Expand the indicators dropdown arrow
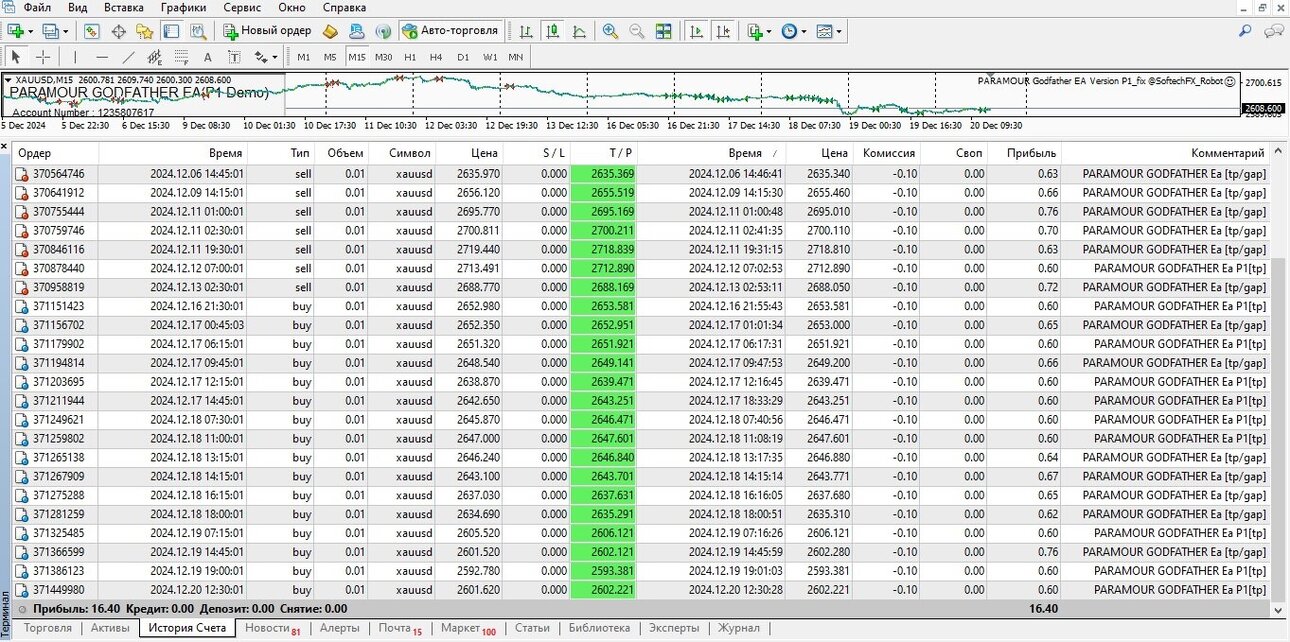Screen dimensions: 1290x642 coord(769,31)
